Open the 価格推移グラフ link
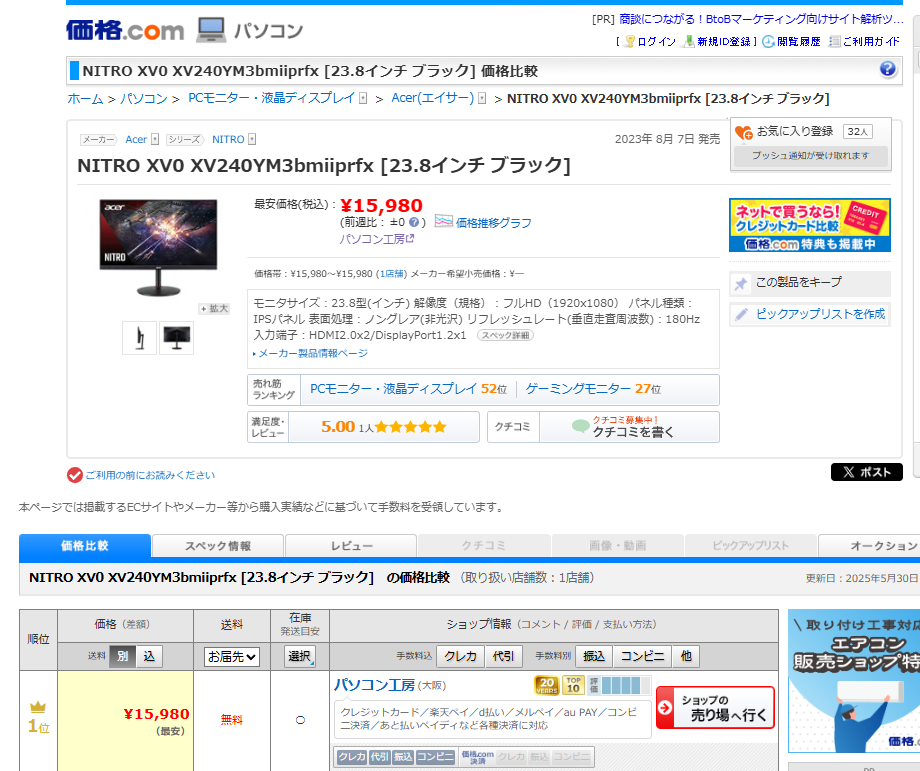920x771 pixels. coord(493,222)
